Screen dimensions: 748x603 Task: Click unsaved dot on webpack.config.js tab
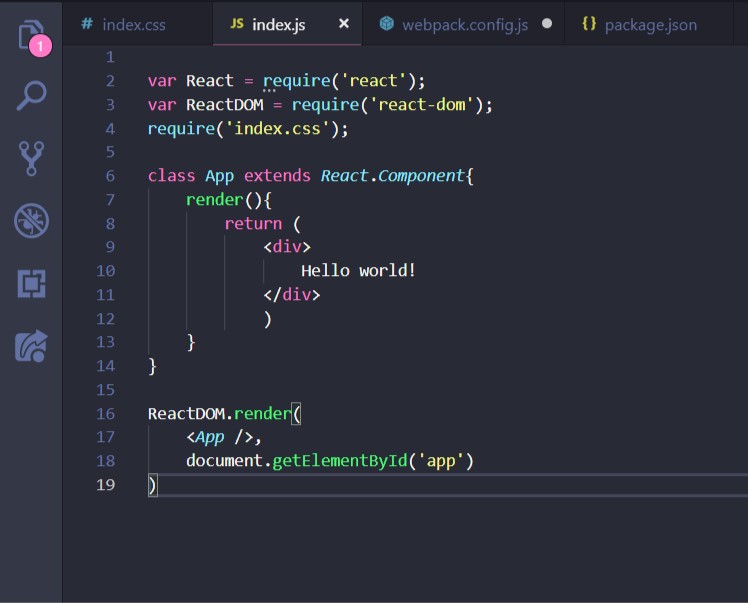[x=546, y=24]
